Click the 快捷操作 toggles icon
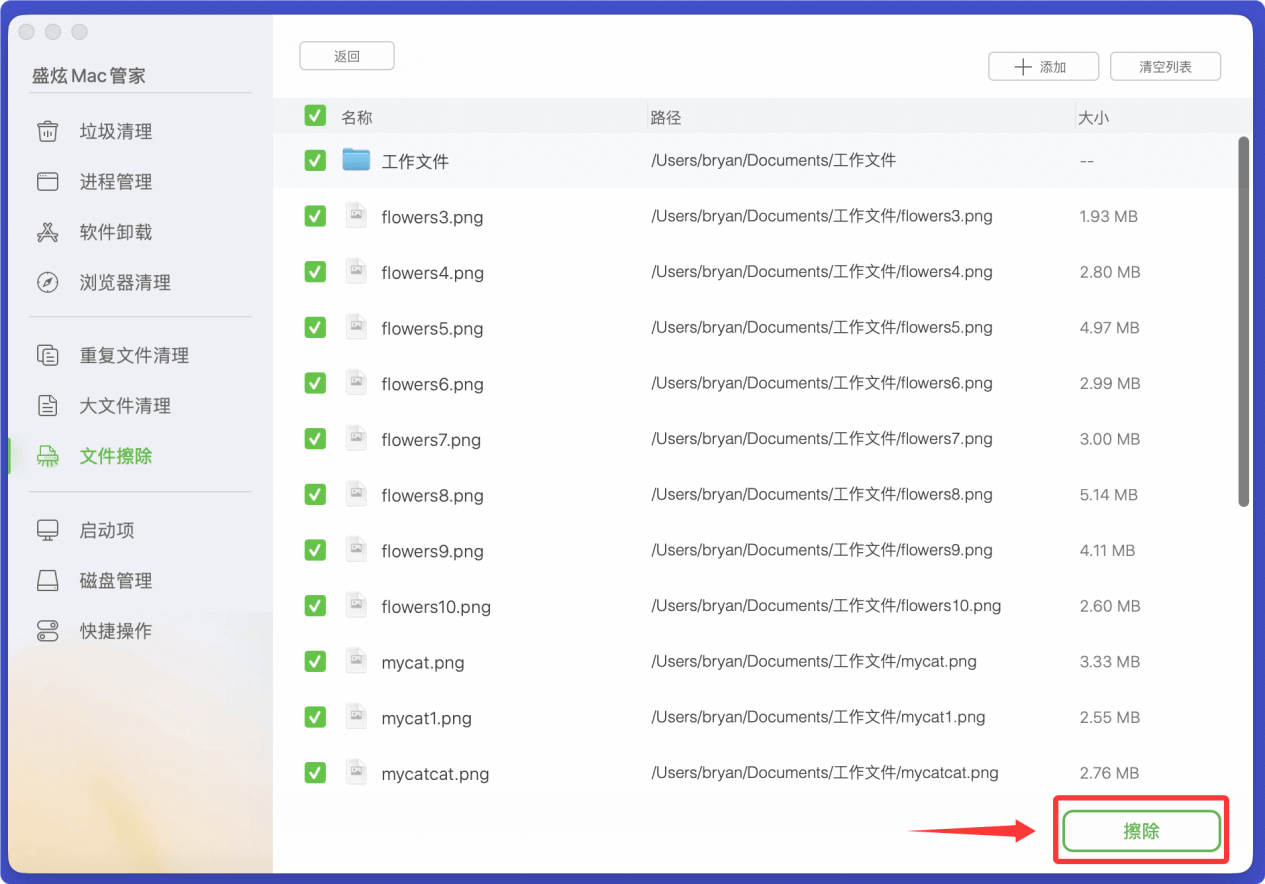 point(47,631)
